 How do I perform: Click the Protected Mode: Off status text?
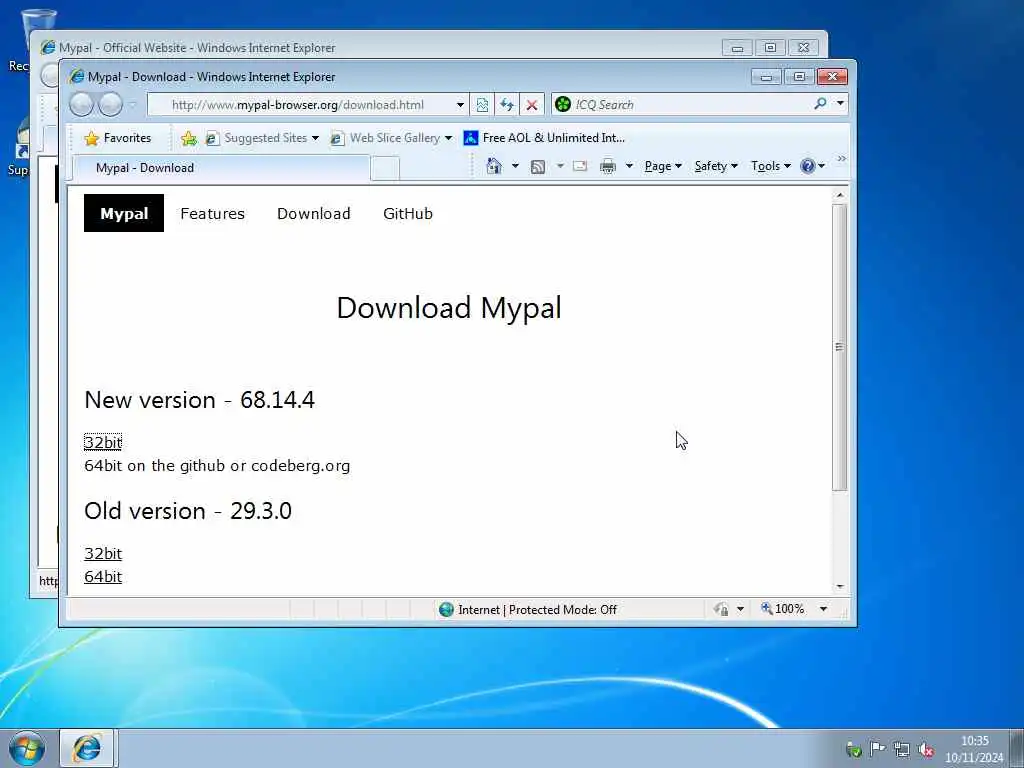pyautogui.click(x=563, y=609)
